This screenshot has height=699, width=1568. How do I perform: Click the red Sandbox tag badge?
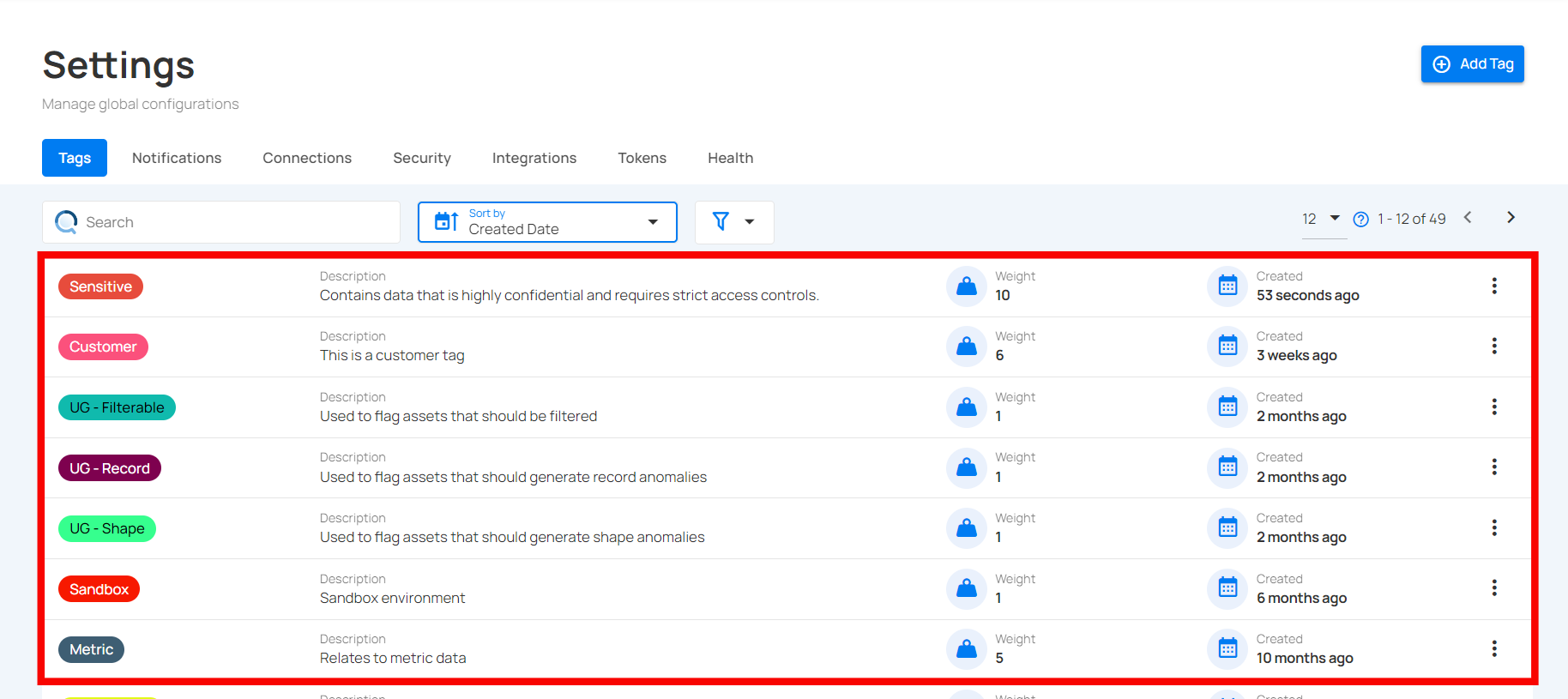(99, 589)
